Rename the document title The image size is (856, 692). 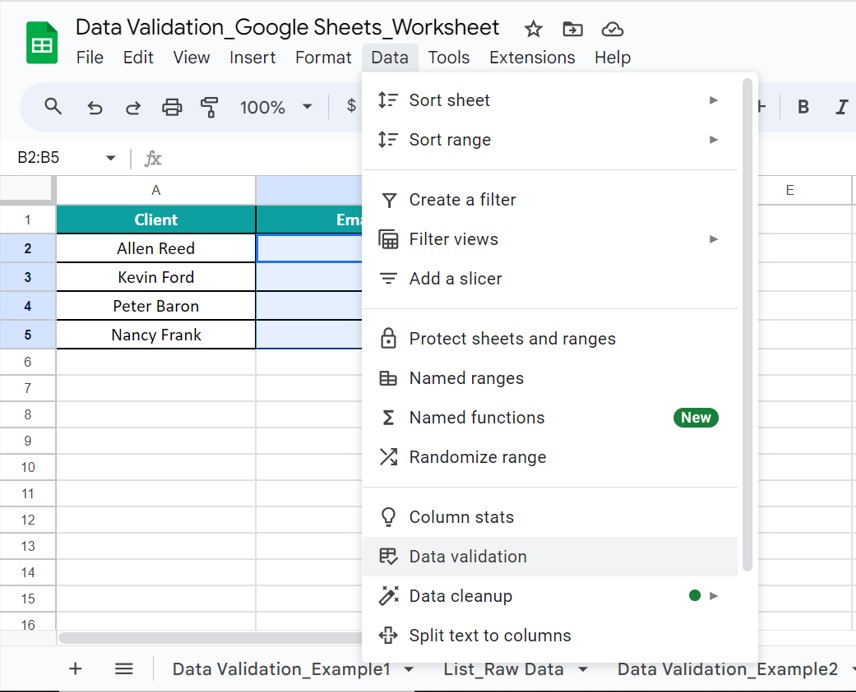287,27
